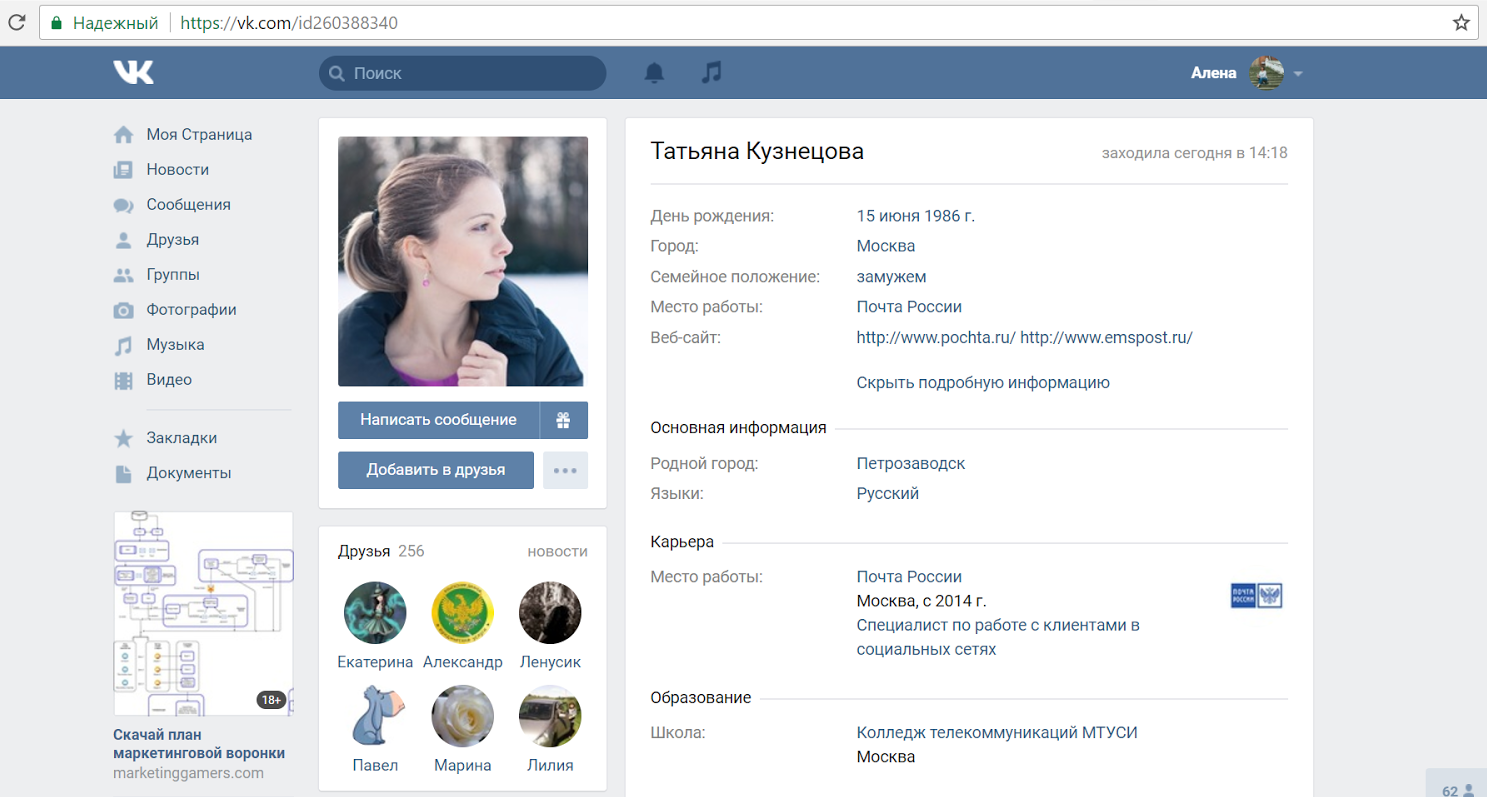Screen dimensions: 1487x797
Task: Open the pochta.ru website link
Action: tap(935, 337)
